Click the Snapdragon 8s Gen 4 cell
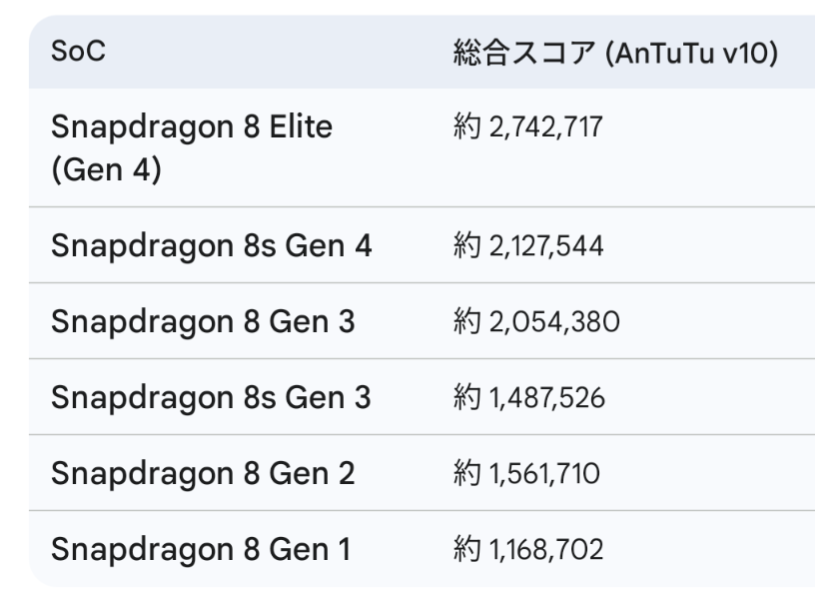Image resolution: width=815 pixels, height=608 pixels. pyautogui.click(x=212, y=245)
